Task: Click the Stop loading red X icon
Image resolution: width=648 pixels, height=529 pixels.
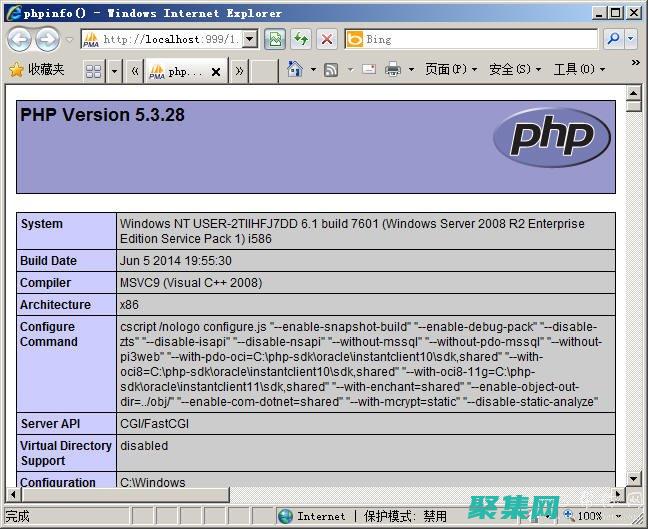Action: pyautogui.click(x=326, y=39)
